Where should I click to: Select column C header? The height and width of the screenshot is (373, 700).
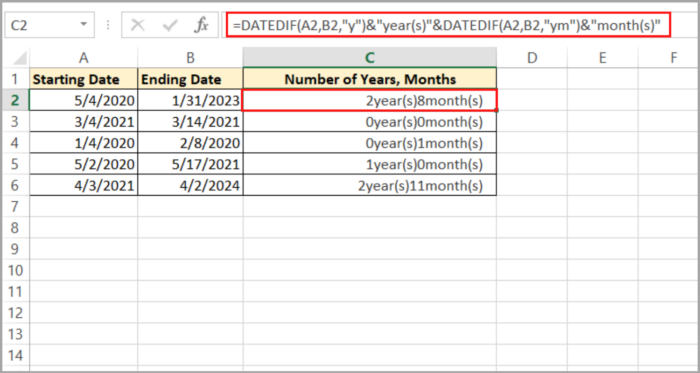370,58
